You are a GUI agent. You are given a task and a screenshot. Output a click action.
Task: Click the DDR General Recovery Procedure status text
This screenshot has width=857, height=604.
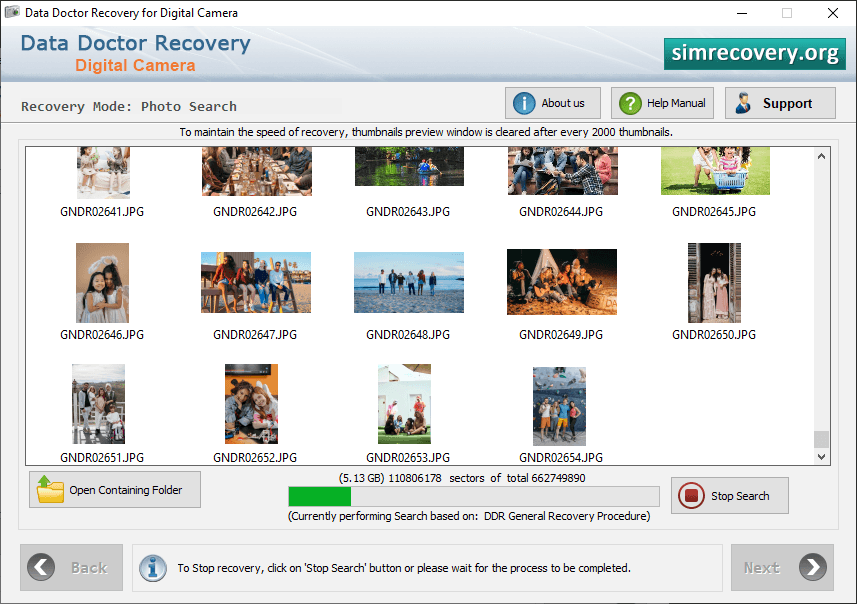[469, 516]
